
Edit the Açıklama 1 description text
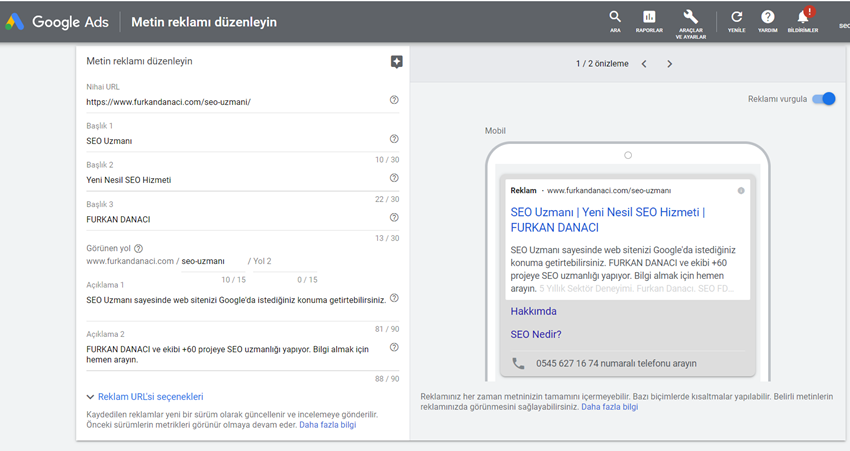(x=236, y=300)
